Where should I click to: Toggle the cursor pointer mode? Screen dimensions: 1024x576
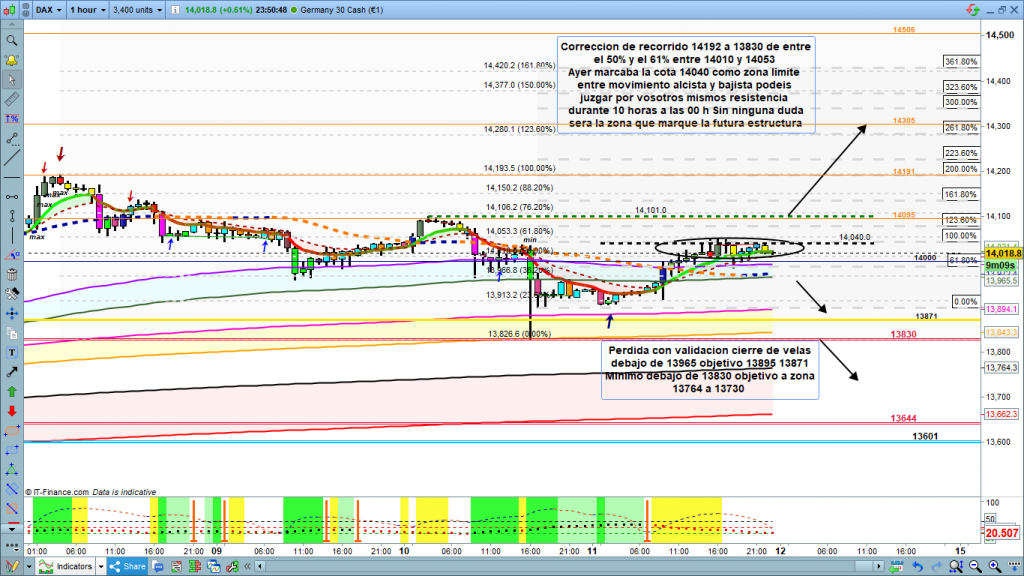(x=11, y=82)
